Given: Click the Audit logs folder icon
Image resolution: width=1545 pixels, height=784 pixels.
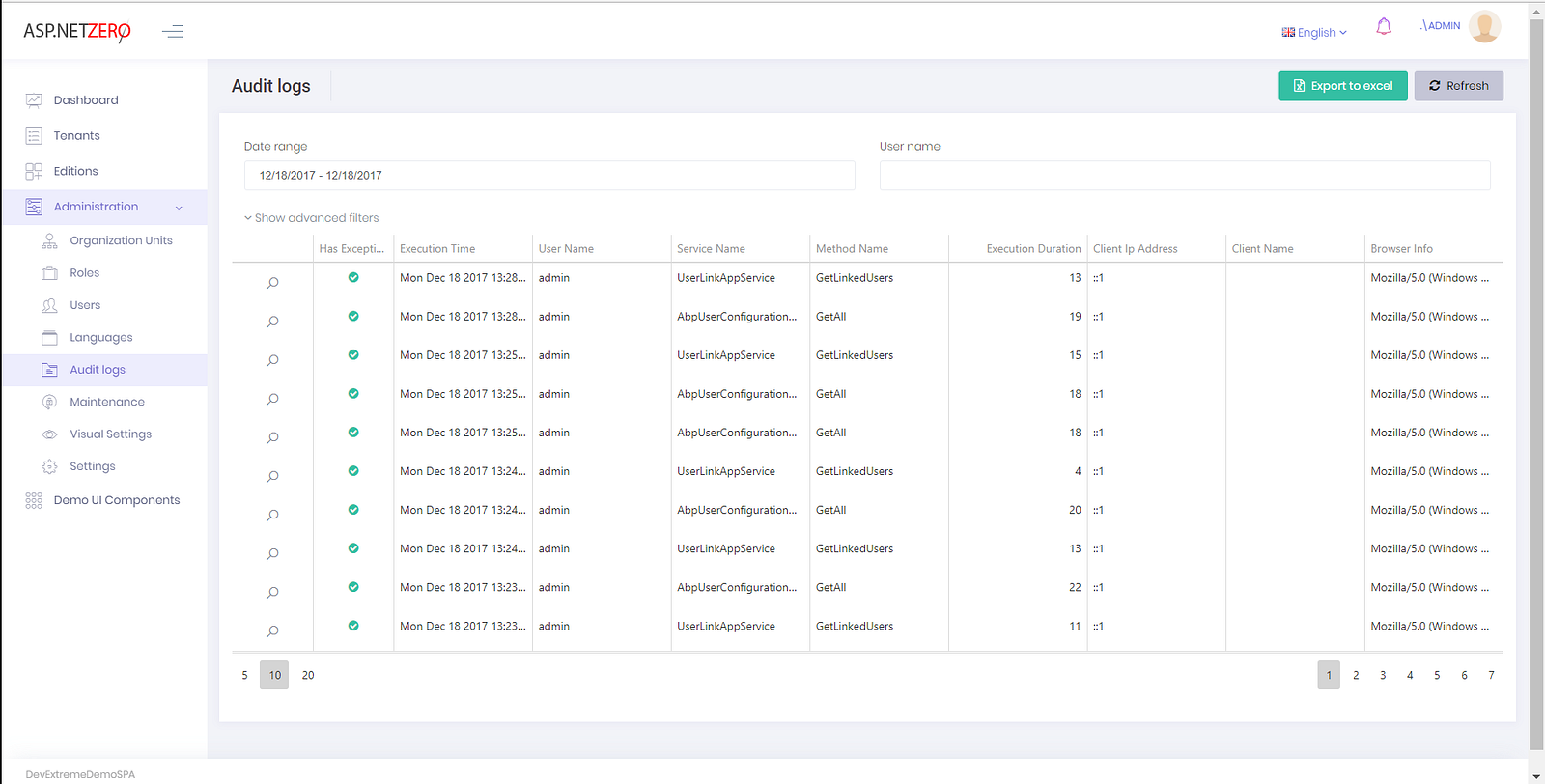Looking at the screenshot, I should point(49,370).
